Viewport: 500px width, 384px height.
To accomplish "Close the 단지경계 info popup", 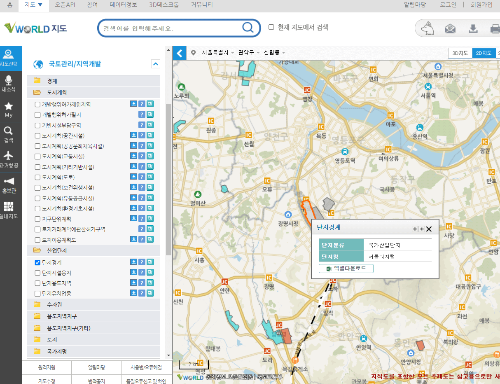I will click(x=429, y=229).
